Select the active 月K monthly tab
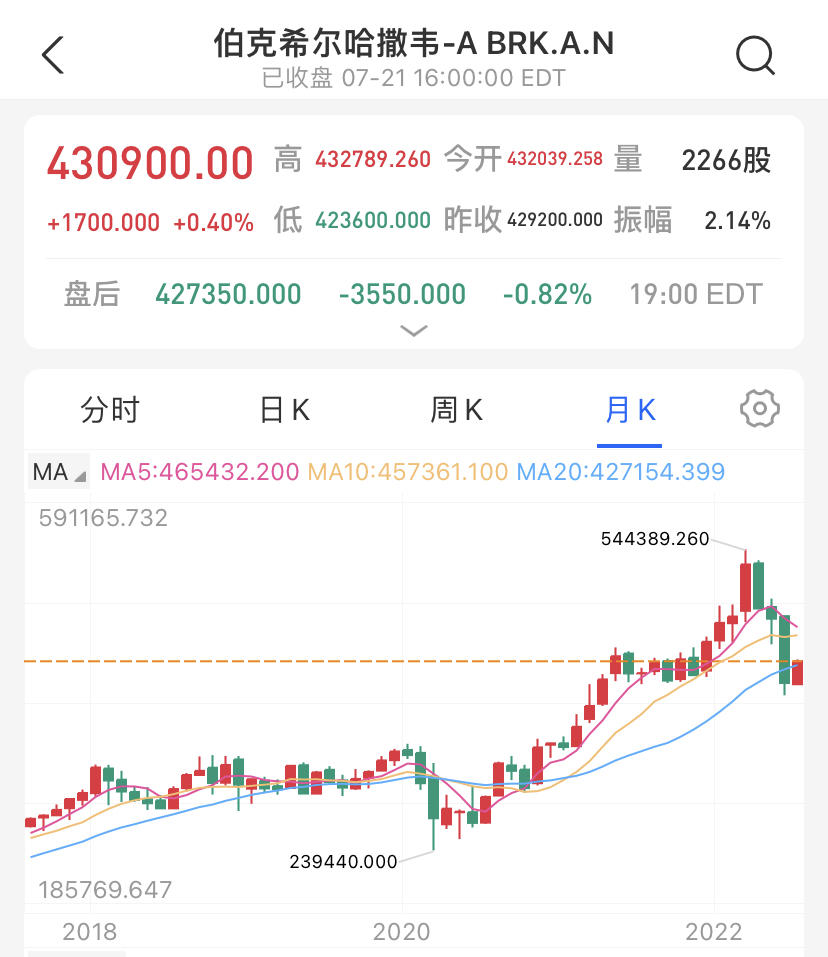Screen dimensions: 828x957 [x=629, y=409]
